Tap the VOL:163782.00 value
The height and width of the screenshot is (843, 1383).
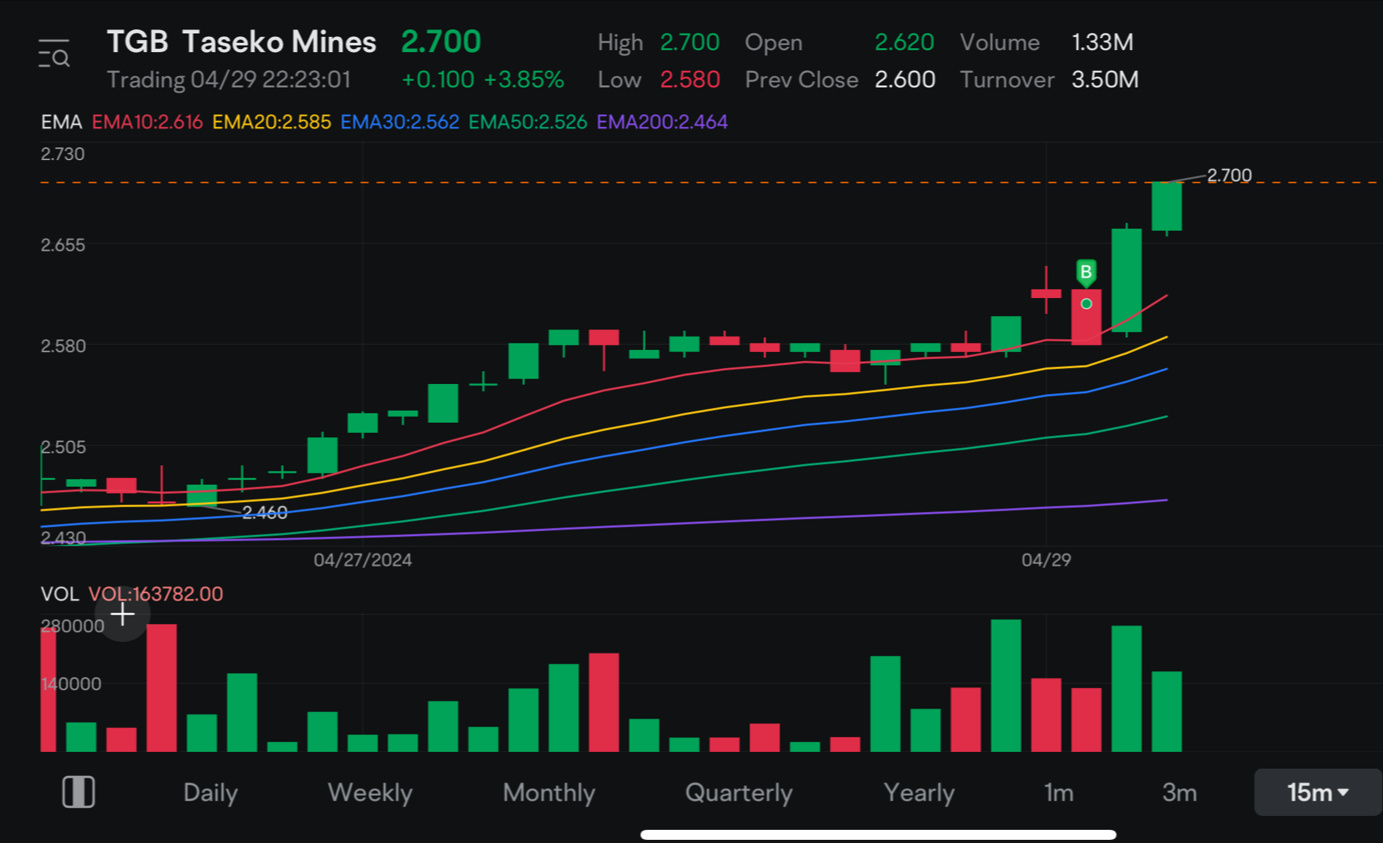point(156,594)
